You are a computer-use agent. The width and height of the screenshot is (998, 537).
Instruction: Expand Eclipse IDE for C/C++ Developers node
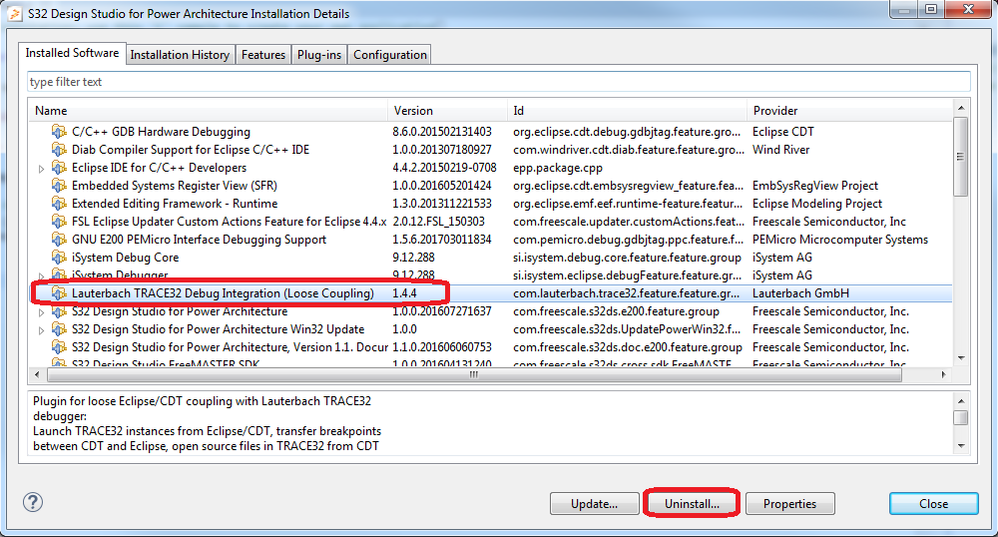(x=41, y=169)
